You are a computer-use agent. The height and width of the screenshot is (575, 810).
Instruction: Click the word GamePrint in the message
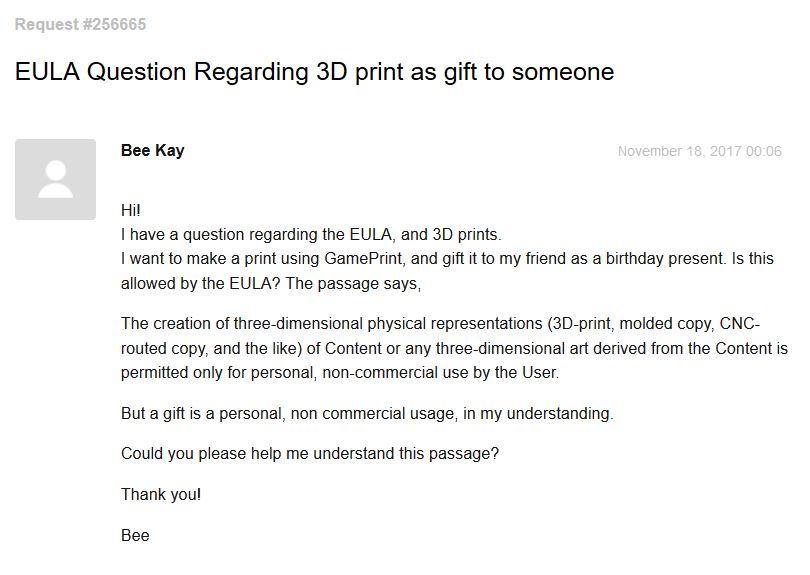coord(363,259)
